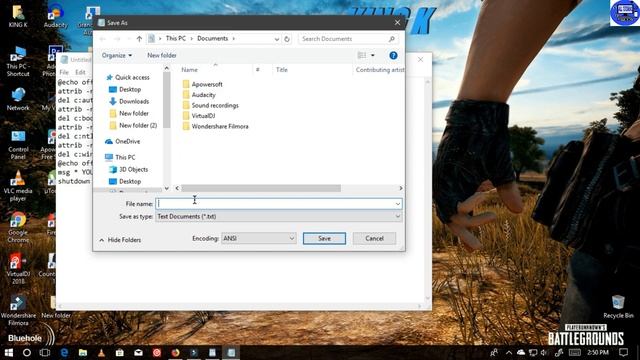The image size is (640, 360).
Task: Click the Windows Start button
Action: point(8,352)
